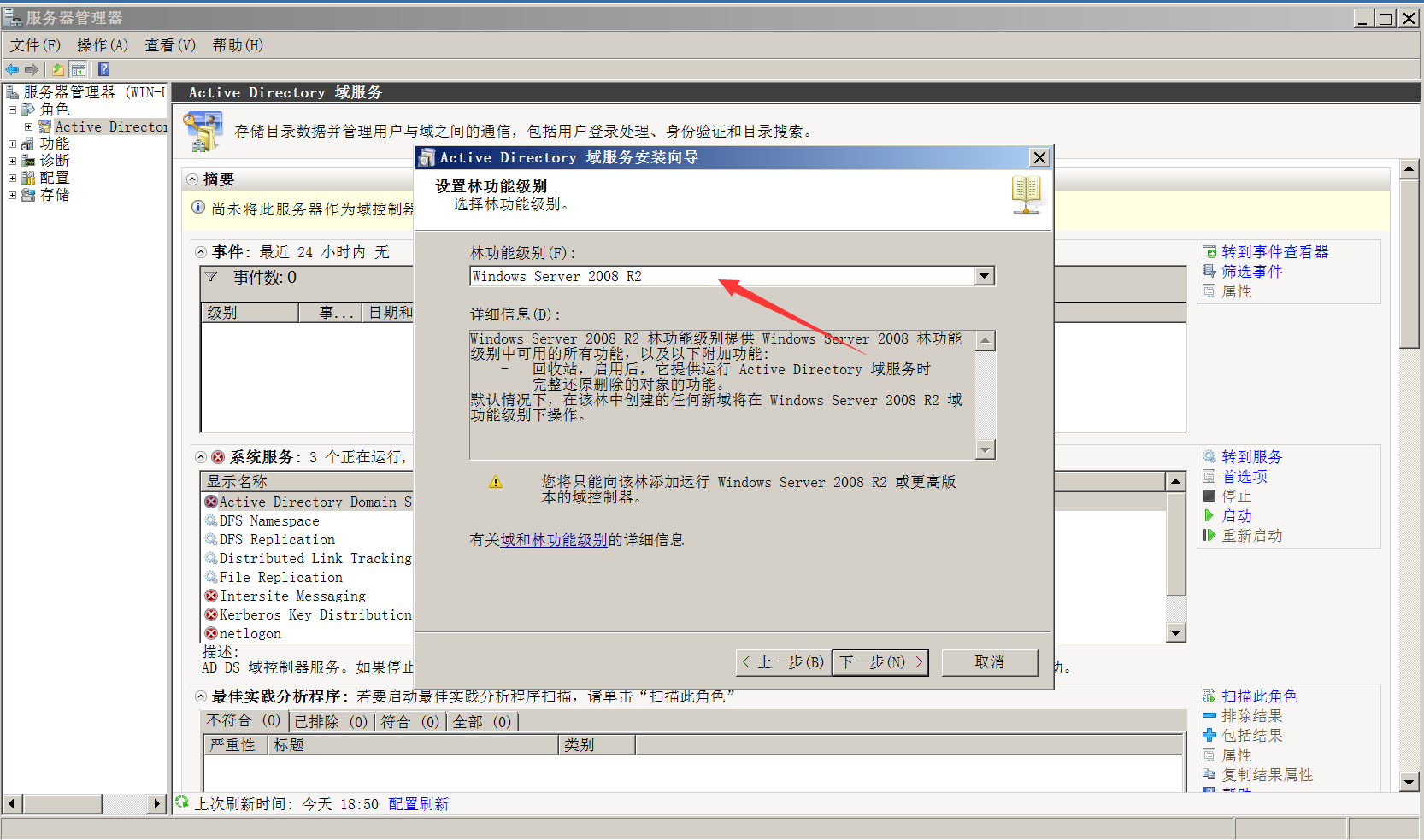Click the 下一步(N) button in wizard
This screenshot has width=1424, height=840.
880,662
